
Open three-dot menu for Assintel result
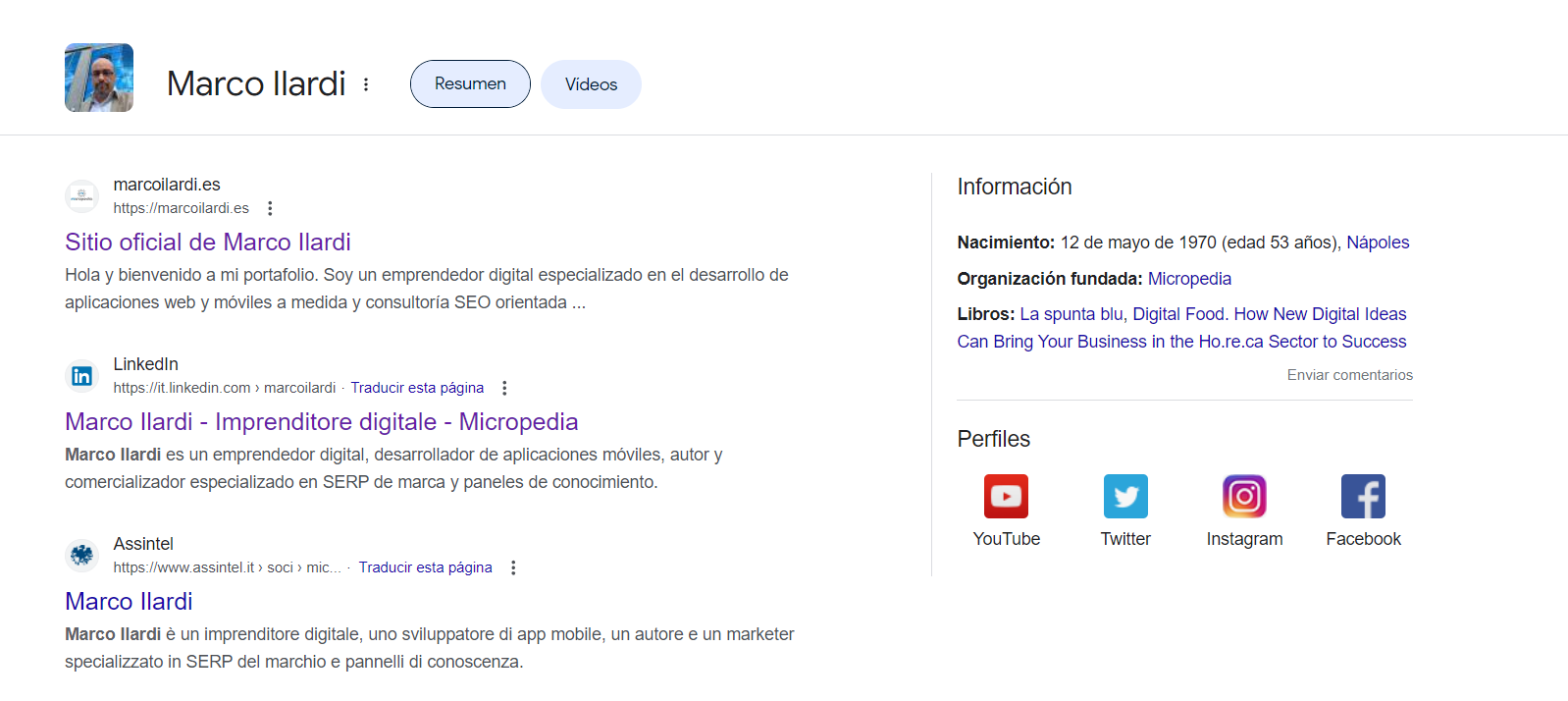click(513, 567)
